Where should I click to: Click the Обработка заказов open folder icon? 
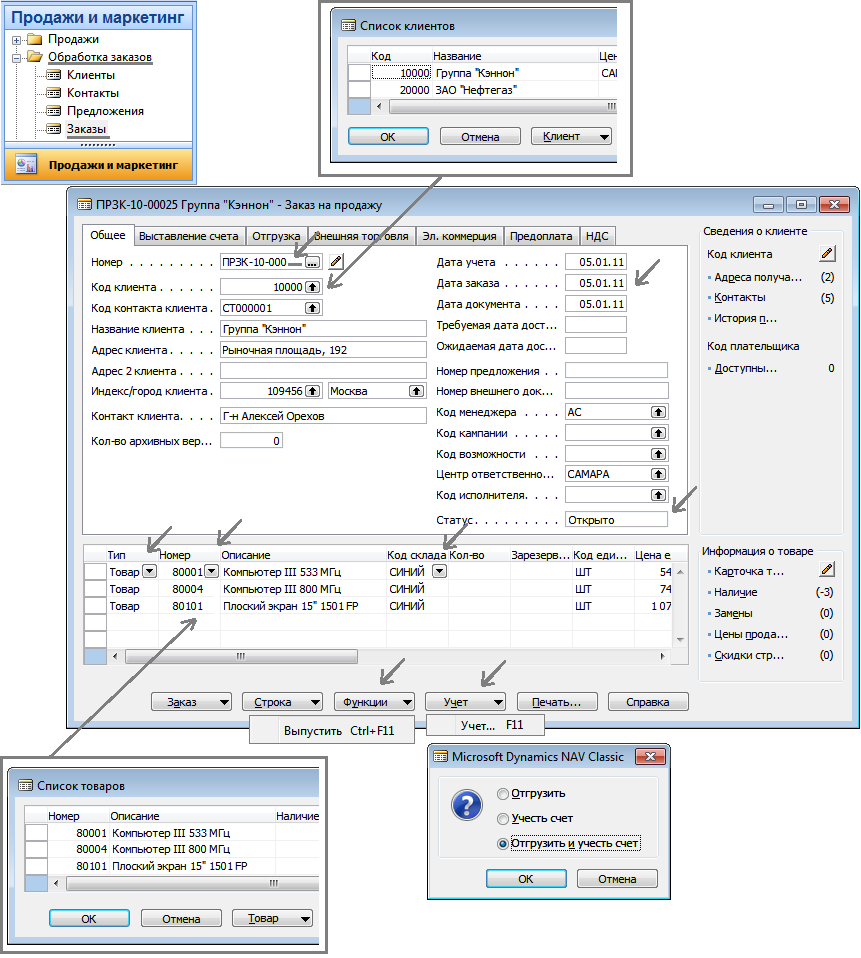click(35, 57)
